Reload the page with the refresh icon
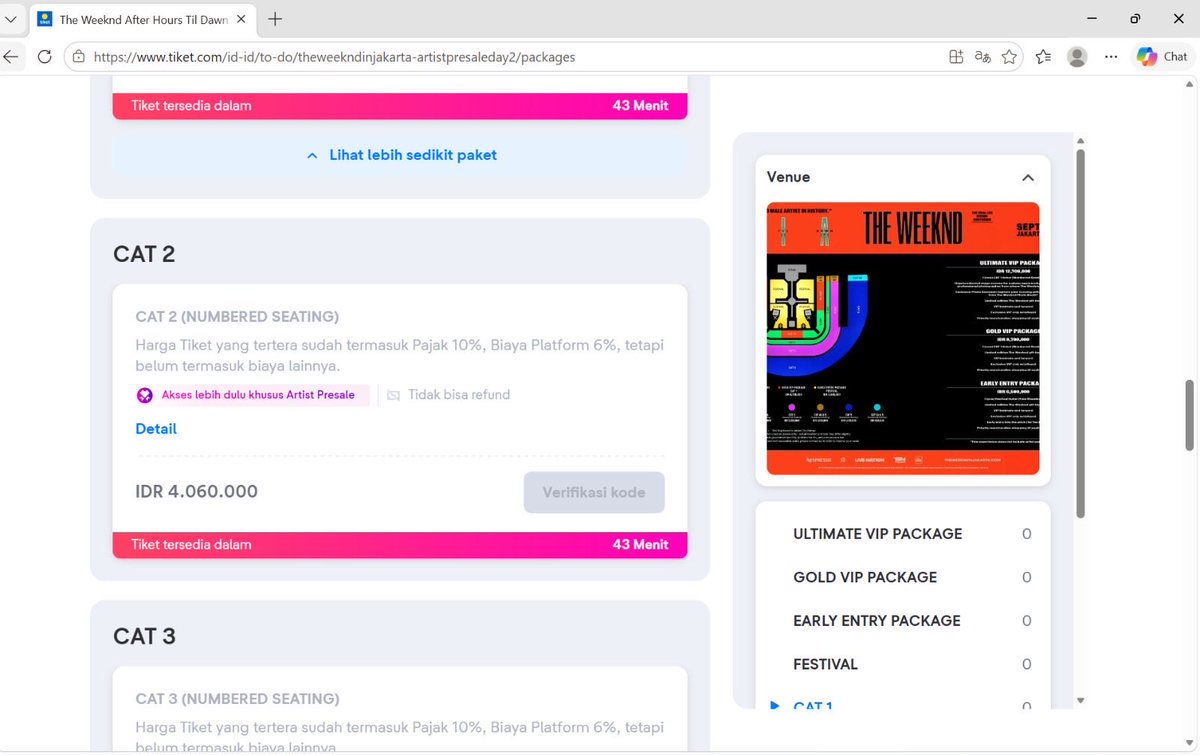The height and width of the screenshot is (755, 1200). 44,57
